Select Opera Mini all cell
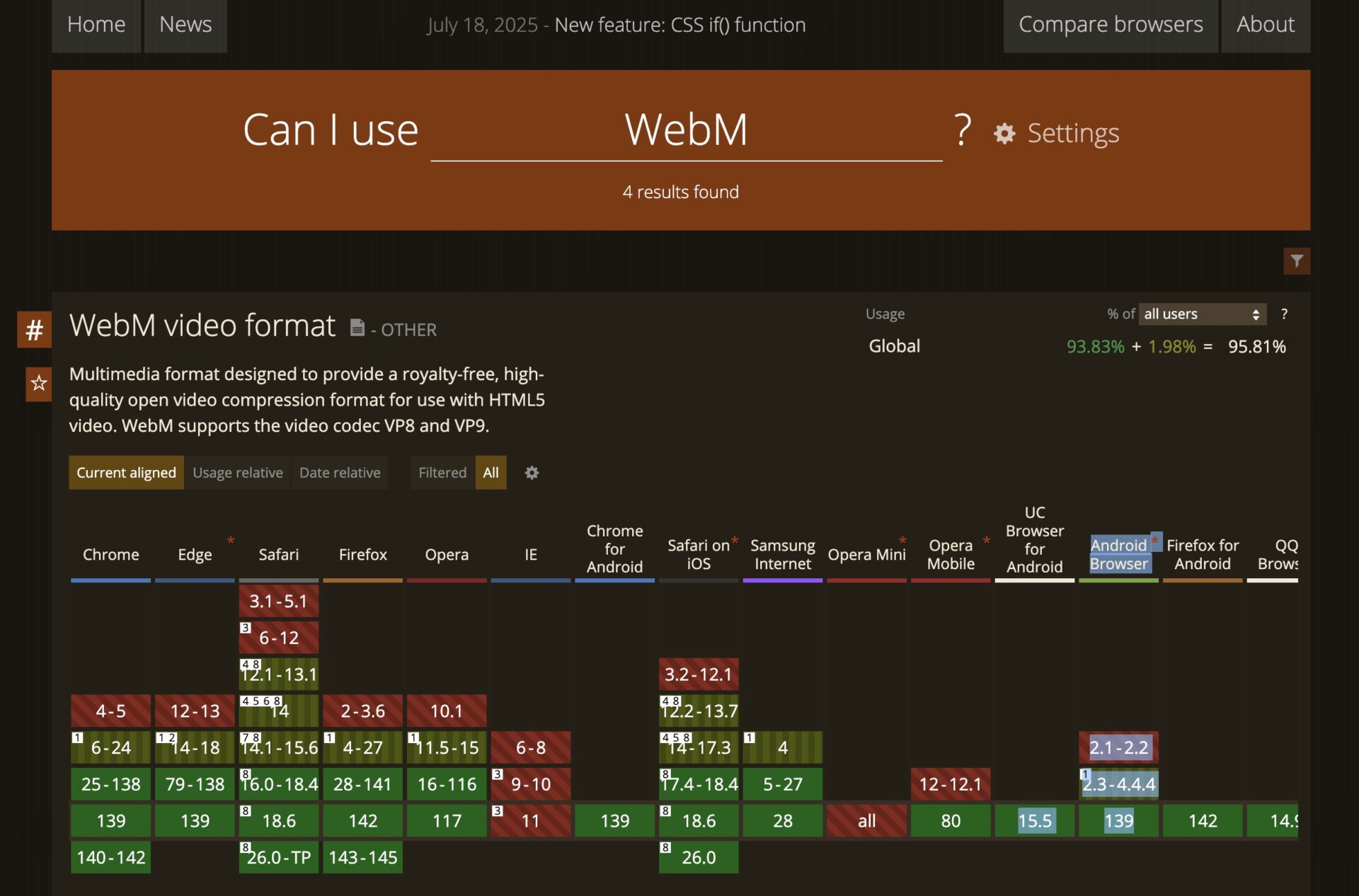Screen dimensions: 1359x896 [x=866, y=821]
